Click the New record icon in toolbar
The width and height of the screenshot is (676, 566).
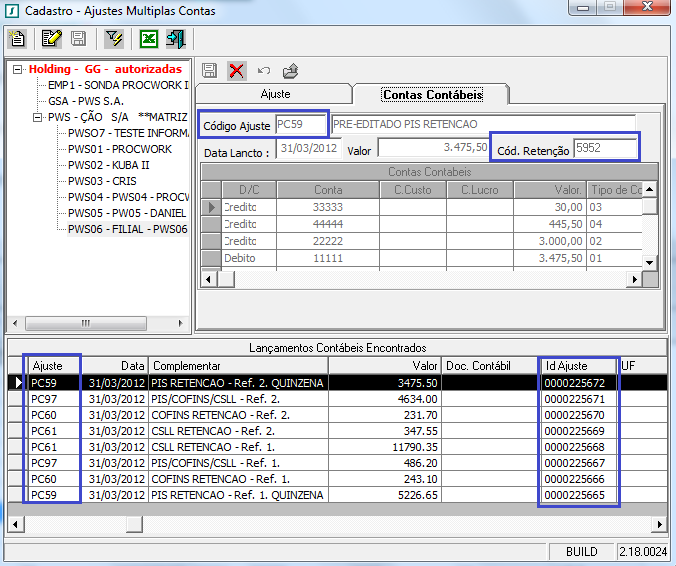(x=17, y=39)
